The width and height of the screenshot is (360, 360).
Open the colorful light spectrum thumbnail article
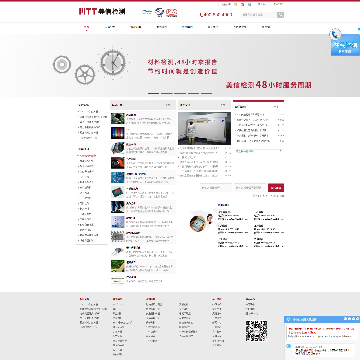[118, 133]
